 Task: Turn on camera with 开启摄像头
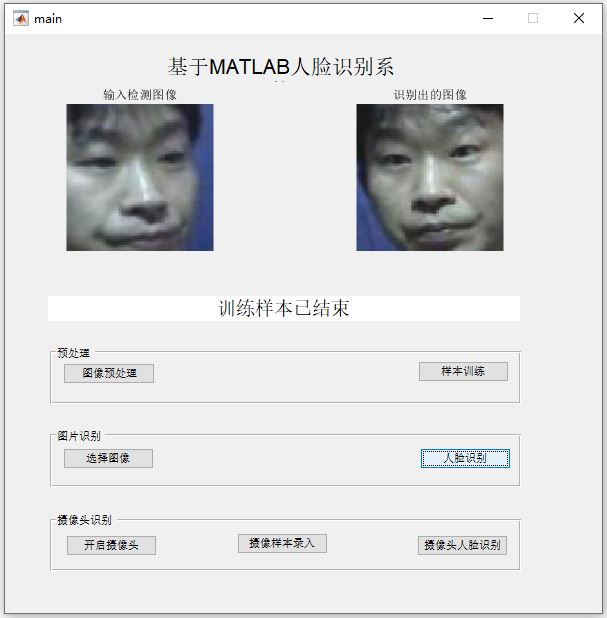(111, 545)
